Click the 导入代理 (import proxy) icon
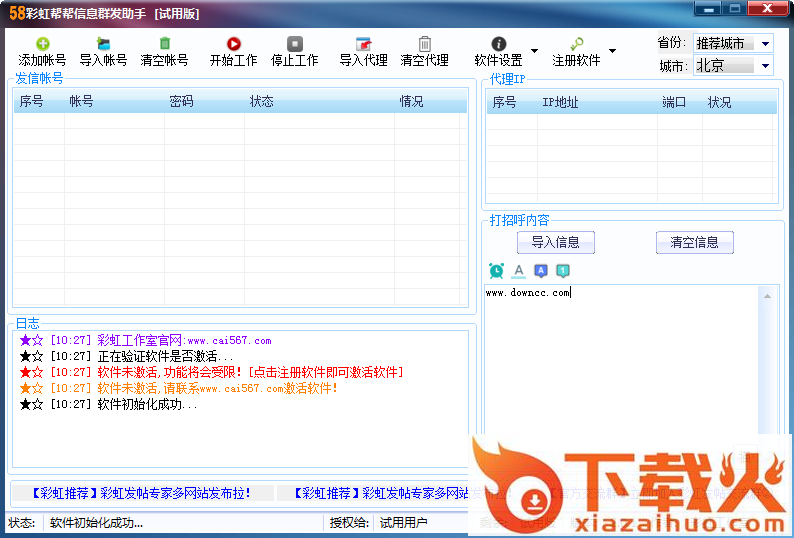 (x=364, y=44)
